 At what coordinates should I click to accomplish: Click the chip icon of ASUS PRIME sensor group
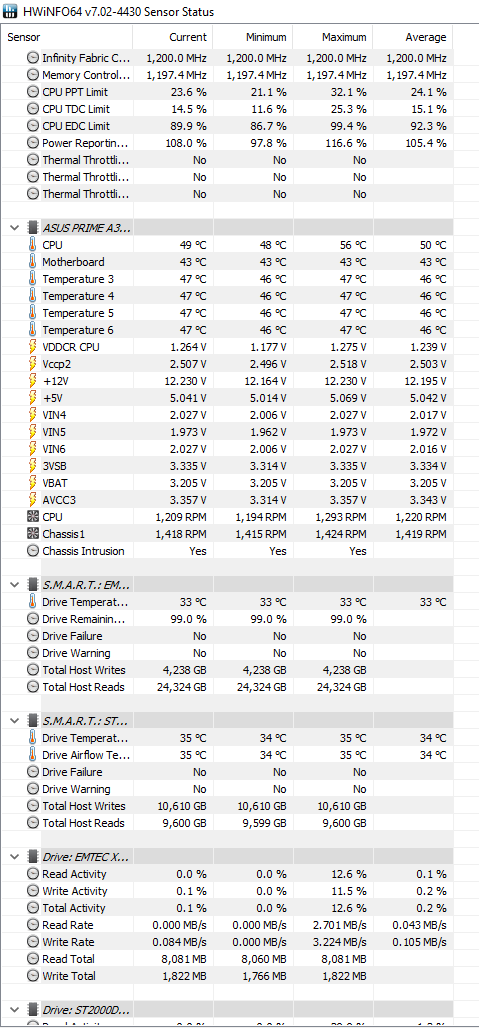click(33, 227)
